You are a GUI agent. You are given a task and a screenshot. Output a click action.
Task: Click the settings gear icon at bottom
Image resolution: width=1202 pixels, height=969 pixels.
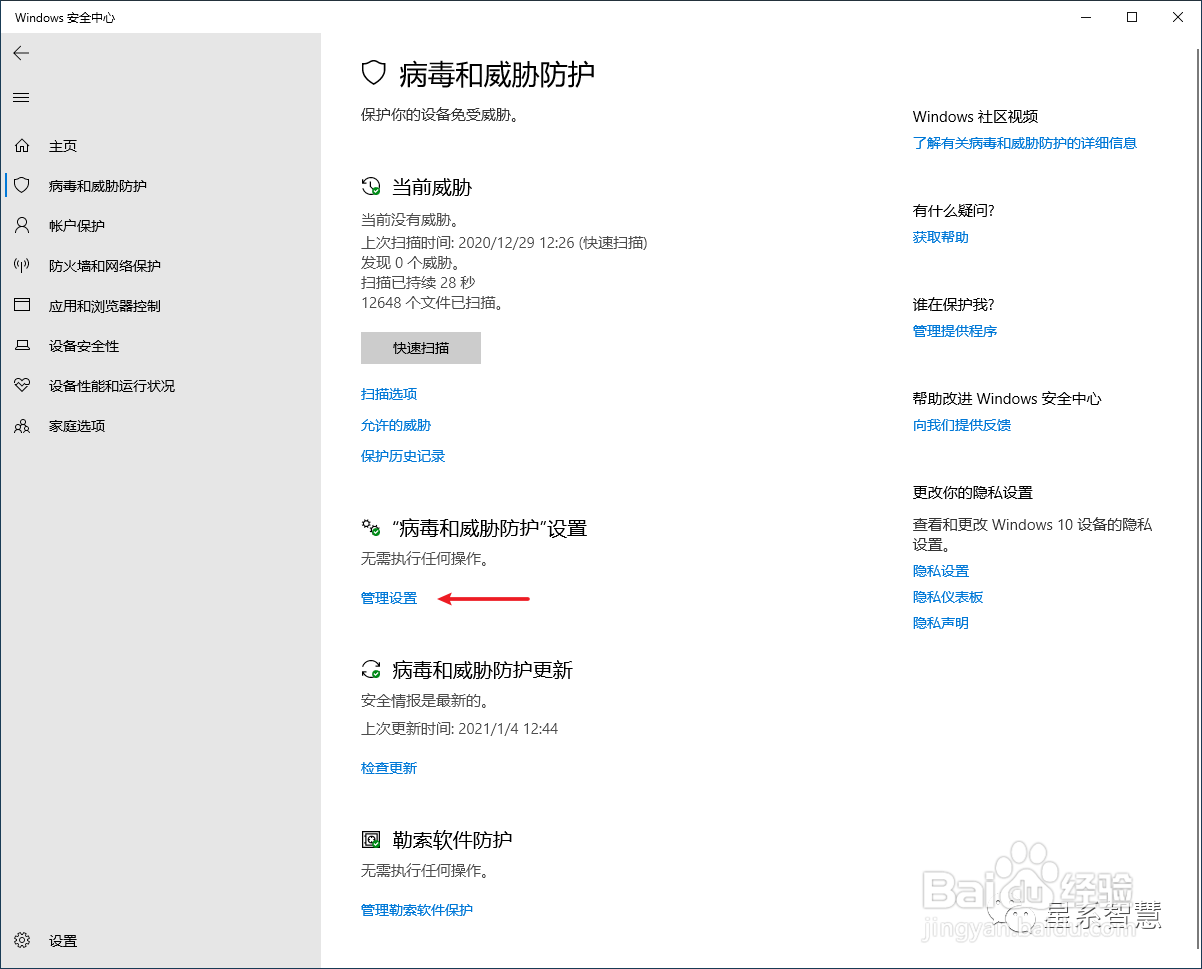(x=23, y=940)
